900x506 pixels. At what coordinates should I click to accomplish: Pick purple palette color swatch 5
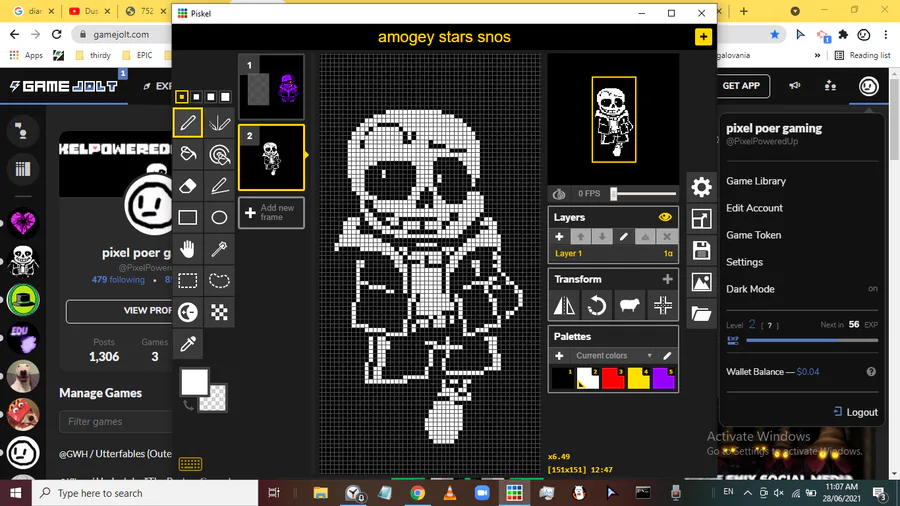[x=664, y=379]
